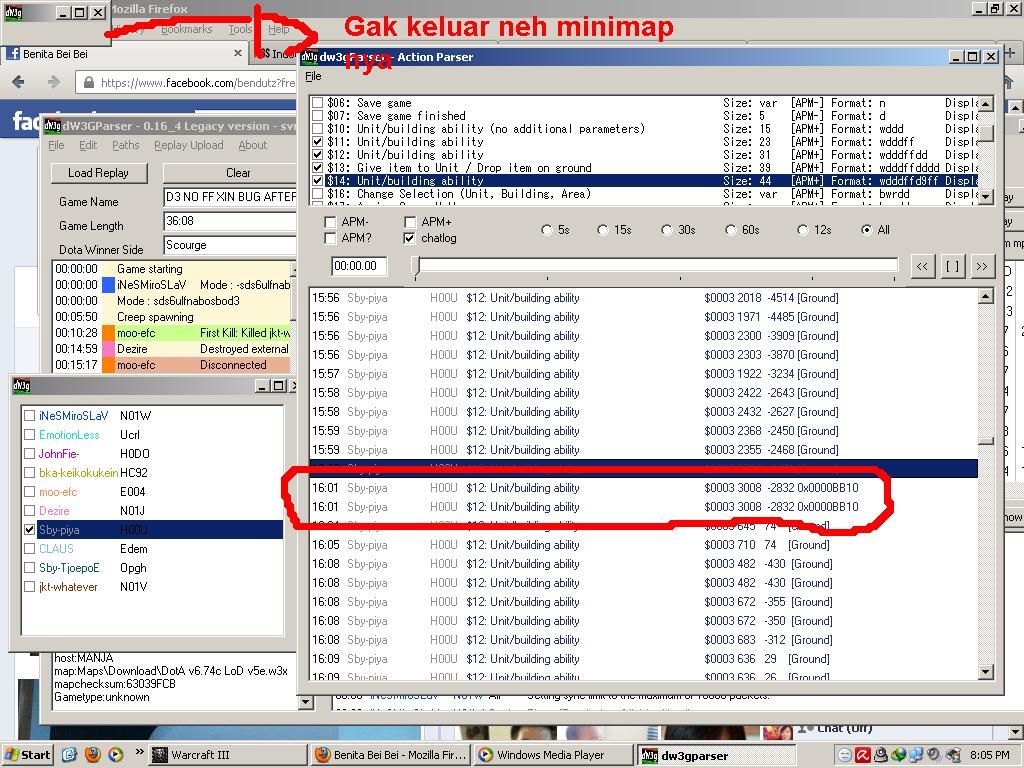
Task: Check the iNeSMiroSLaV player checkbox
Action: 29,415
